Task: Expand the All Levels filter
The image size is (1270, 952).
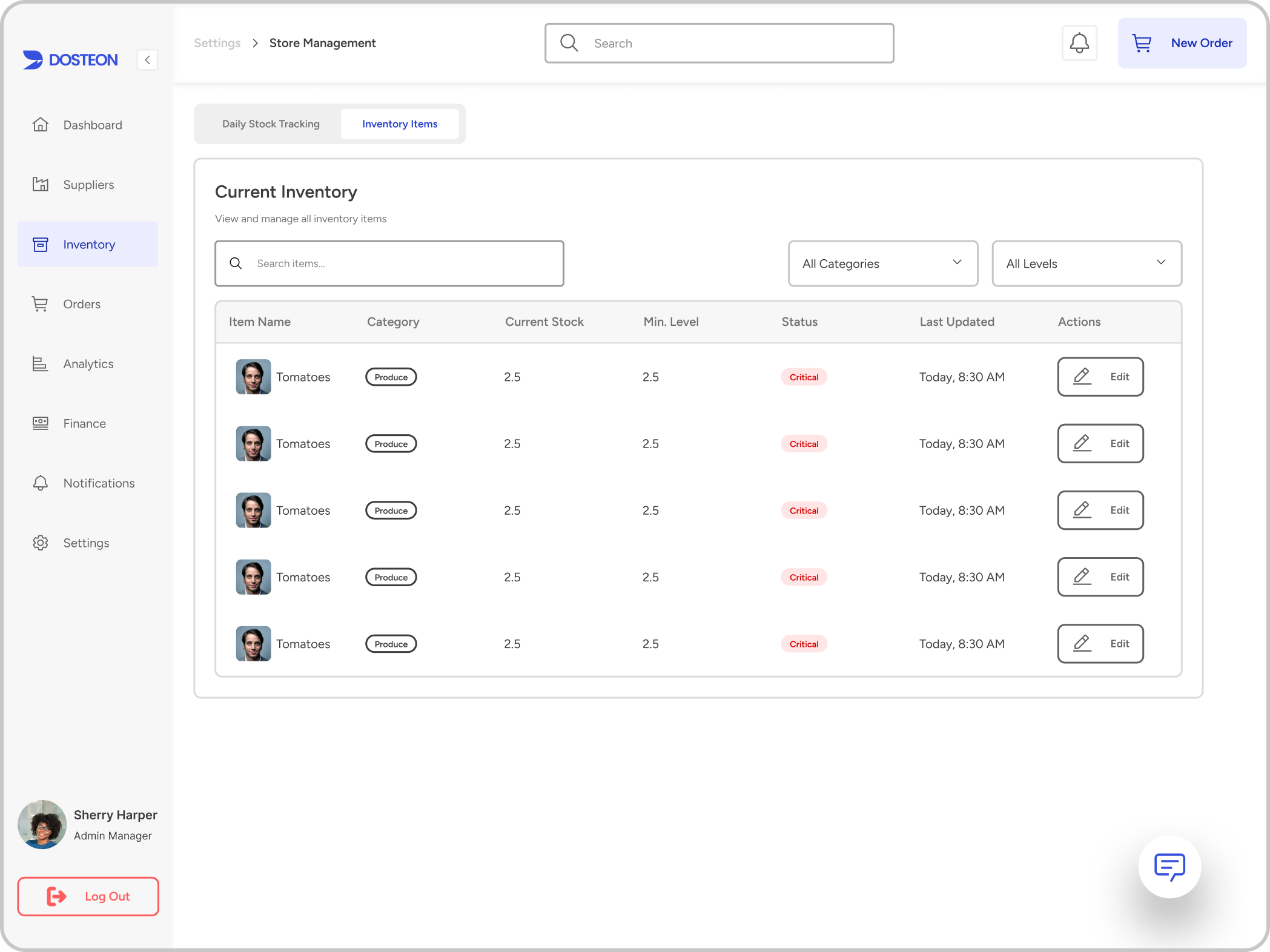Action: click(1086, 263)
